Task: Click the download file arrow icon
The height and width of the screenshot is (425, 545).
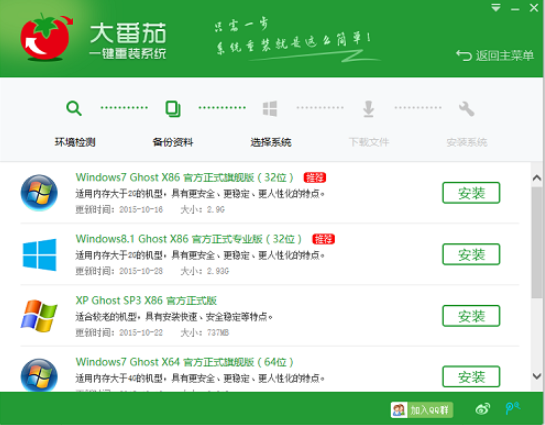Action: [368, 109]
